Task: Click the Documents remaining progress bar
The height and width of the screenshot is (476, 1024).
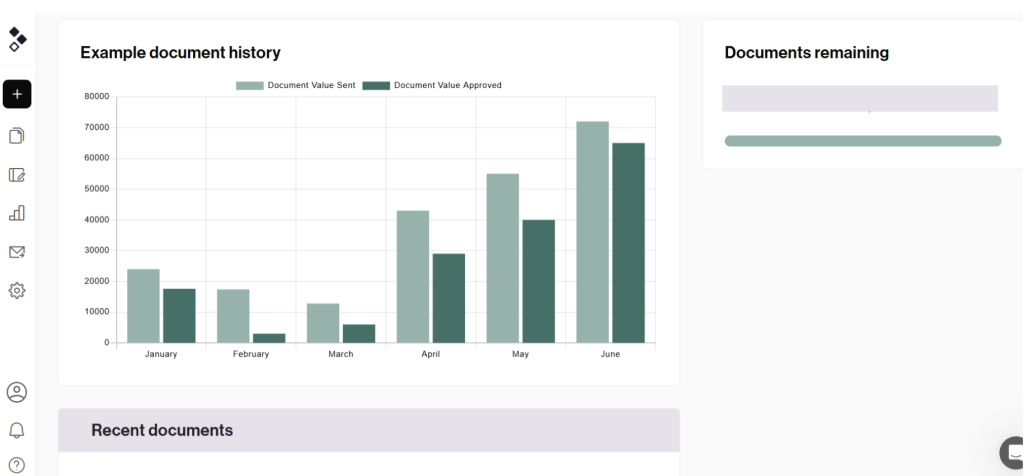Action: point(862,141)
